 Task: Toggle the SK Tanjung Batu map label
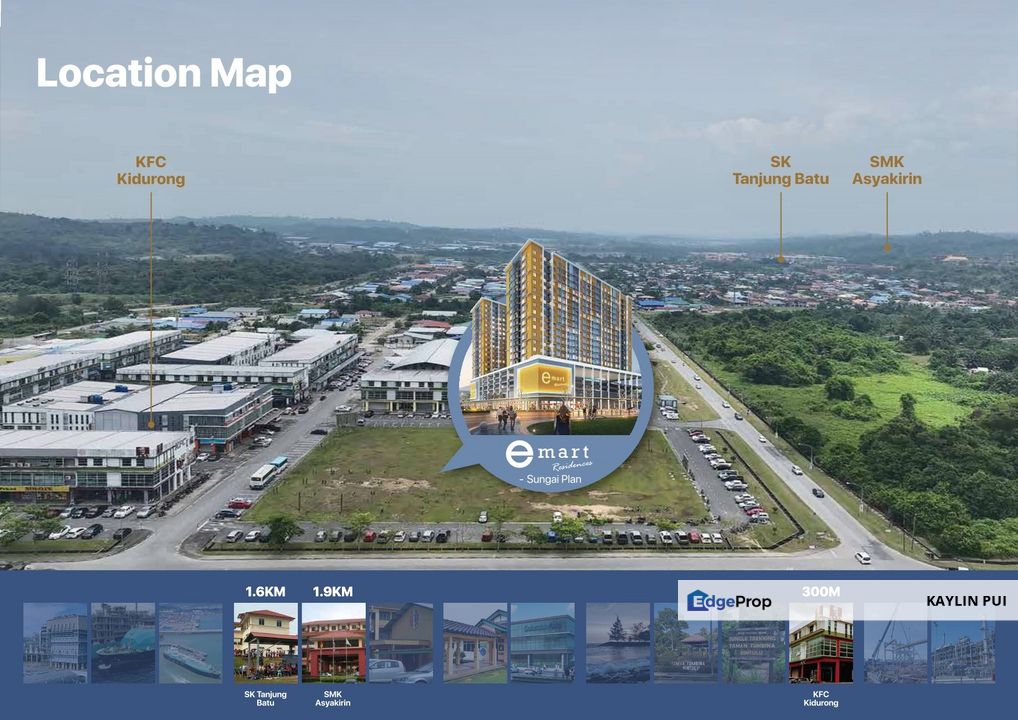click(x=779, y=171)
